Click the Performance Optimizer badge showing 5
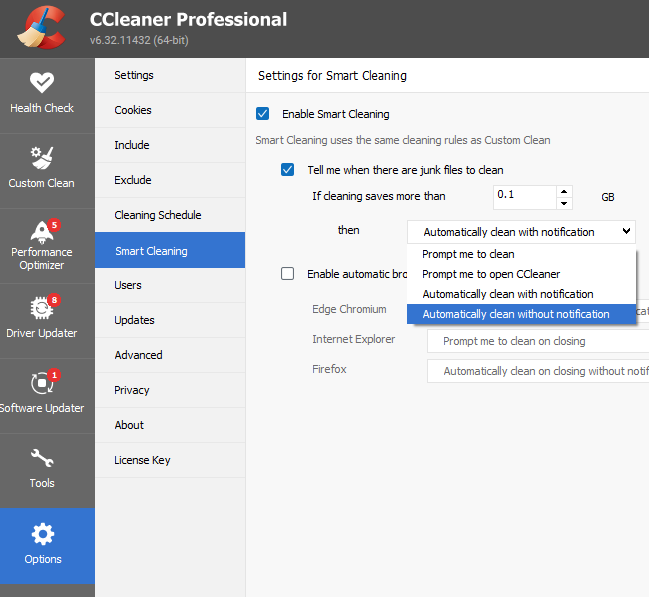The height and width of the screenshot is (597, 649). tap(54, 225)
